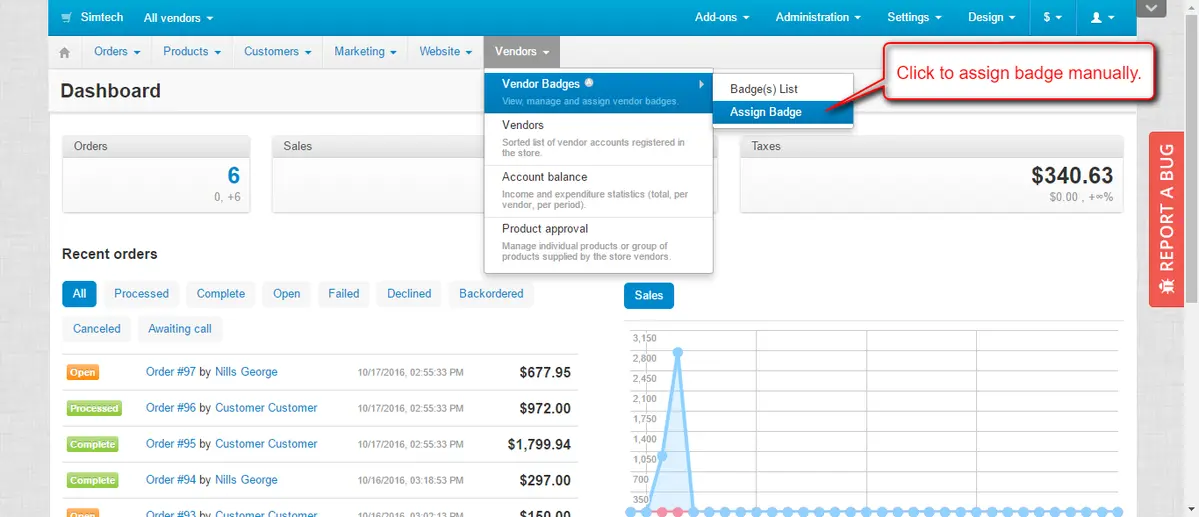Expand the All vendors dropdown
The image size is (1199, 517).
coord(178,18)
